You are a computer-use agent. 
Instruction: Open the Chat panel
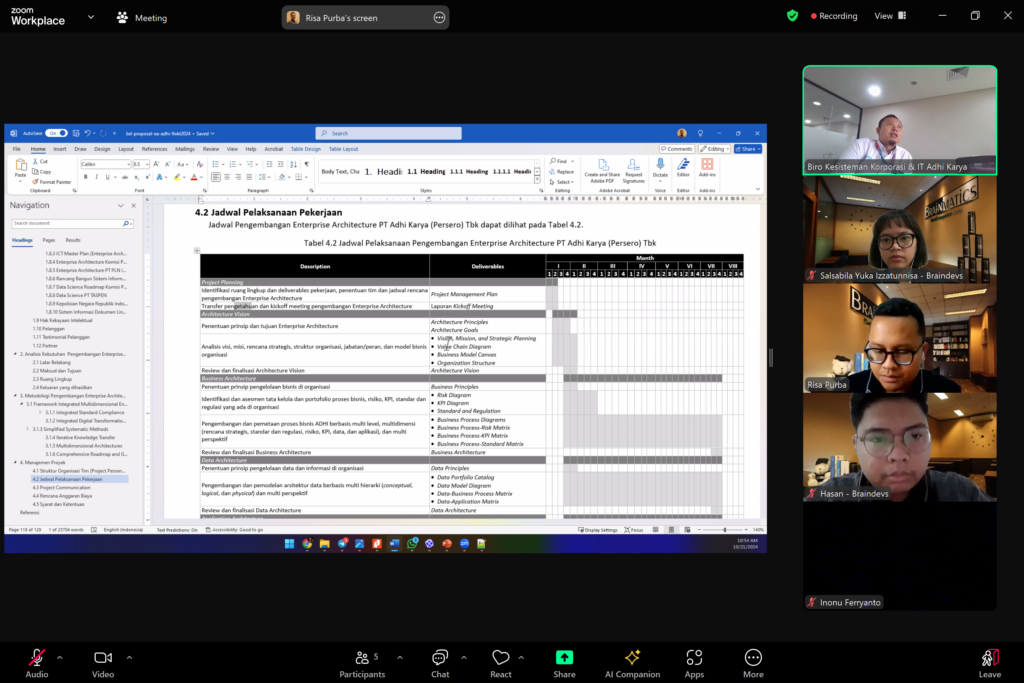439,658
